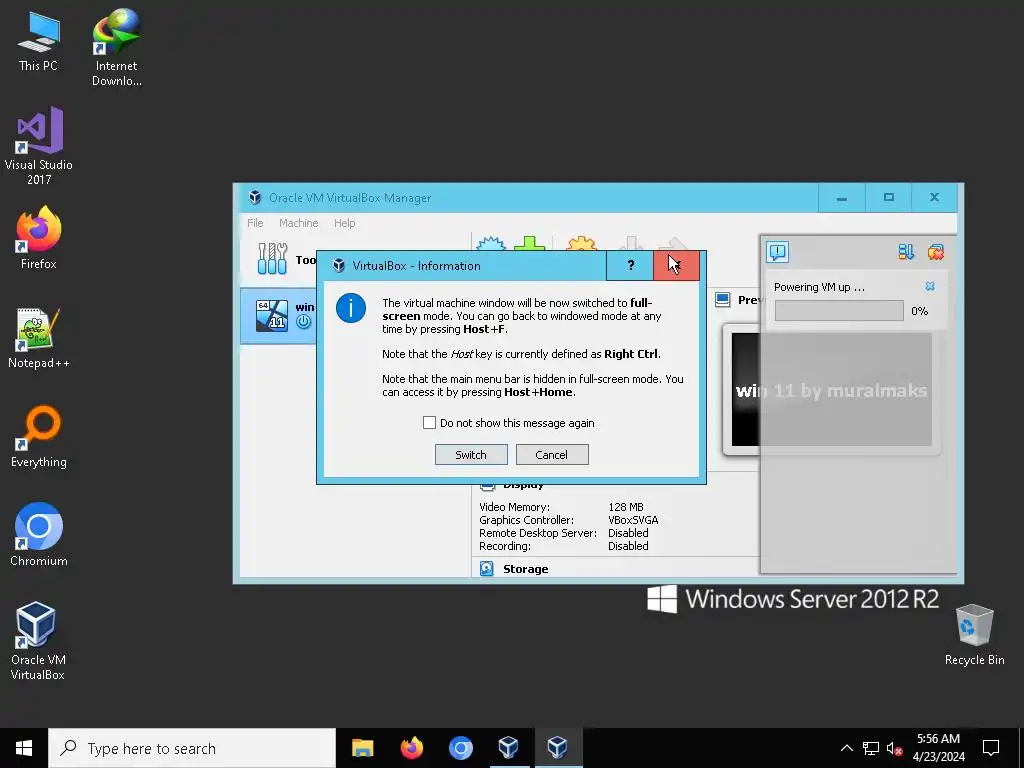Click the Windows Start button
1024x768 pixels.
[24, 748]
